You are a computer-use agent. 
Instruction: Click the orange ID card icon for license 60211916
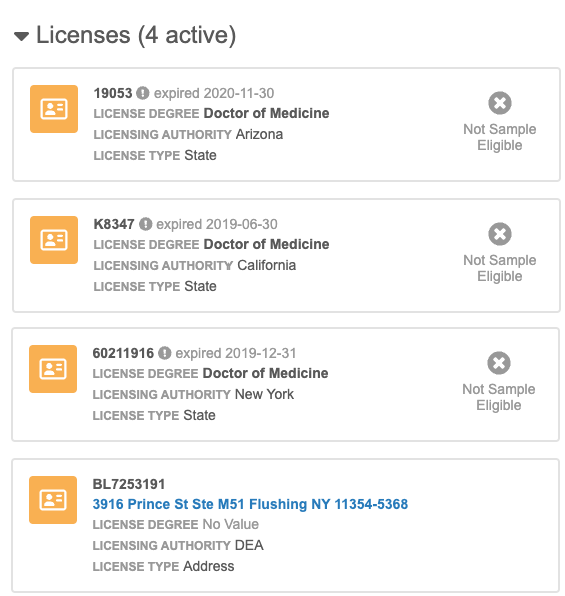point(53,369)
